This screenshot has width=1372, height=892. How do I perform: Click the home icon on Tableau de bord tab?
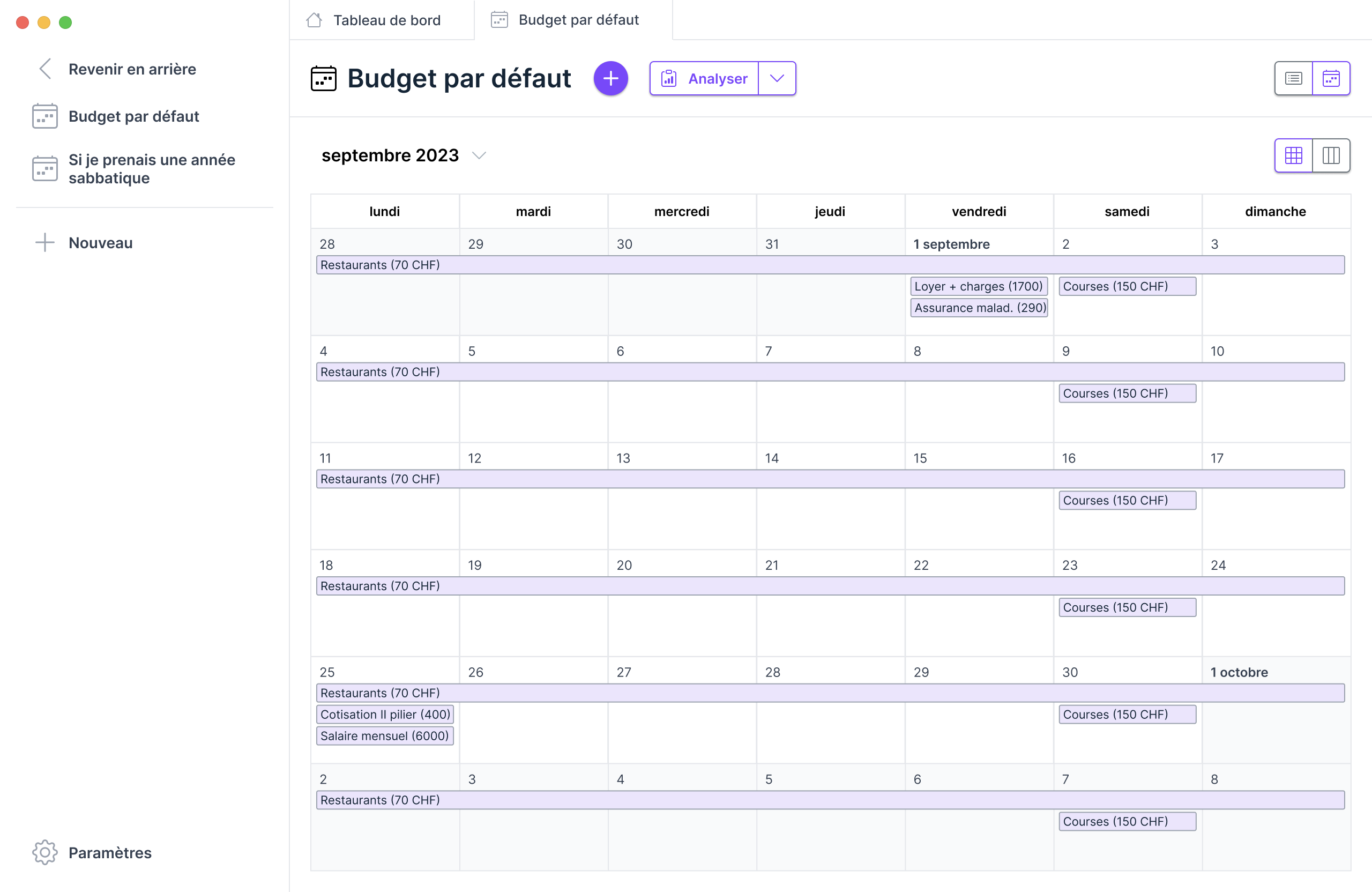(314, 20)
